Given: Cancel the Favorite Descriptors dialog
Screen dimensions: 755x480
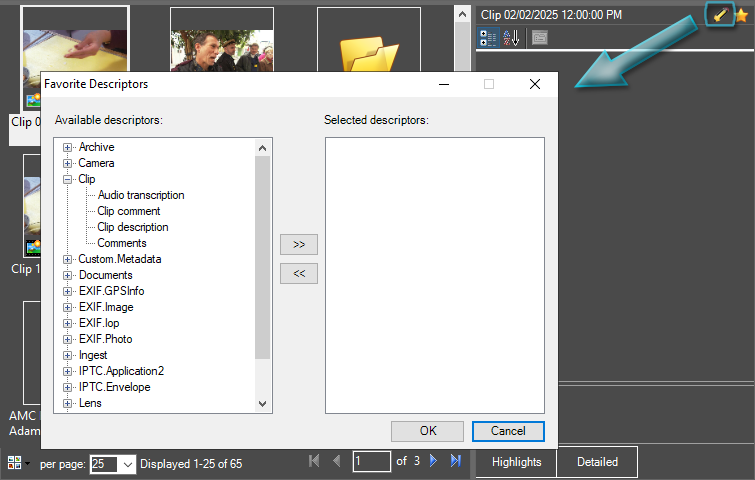Looking at the screenshot, I should click(x=508, y=431).
